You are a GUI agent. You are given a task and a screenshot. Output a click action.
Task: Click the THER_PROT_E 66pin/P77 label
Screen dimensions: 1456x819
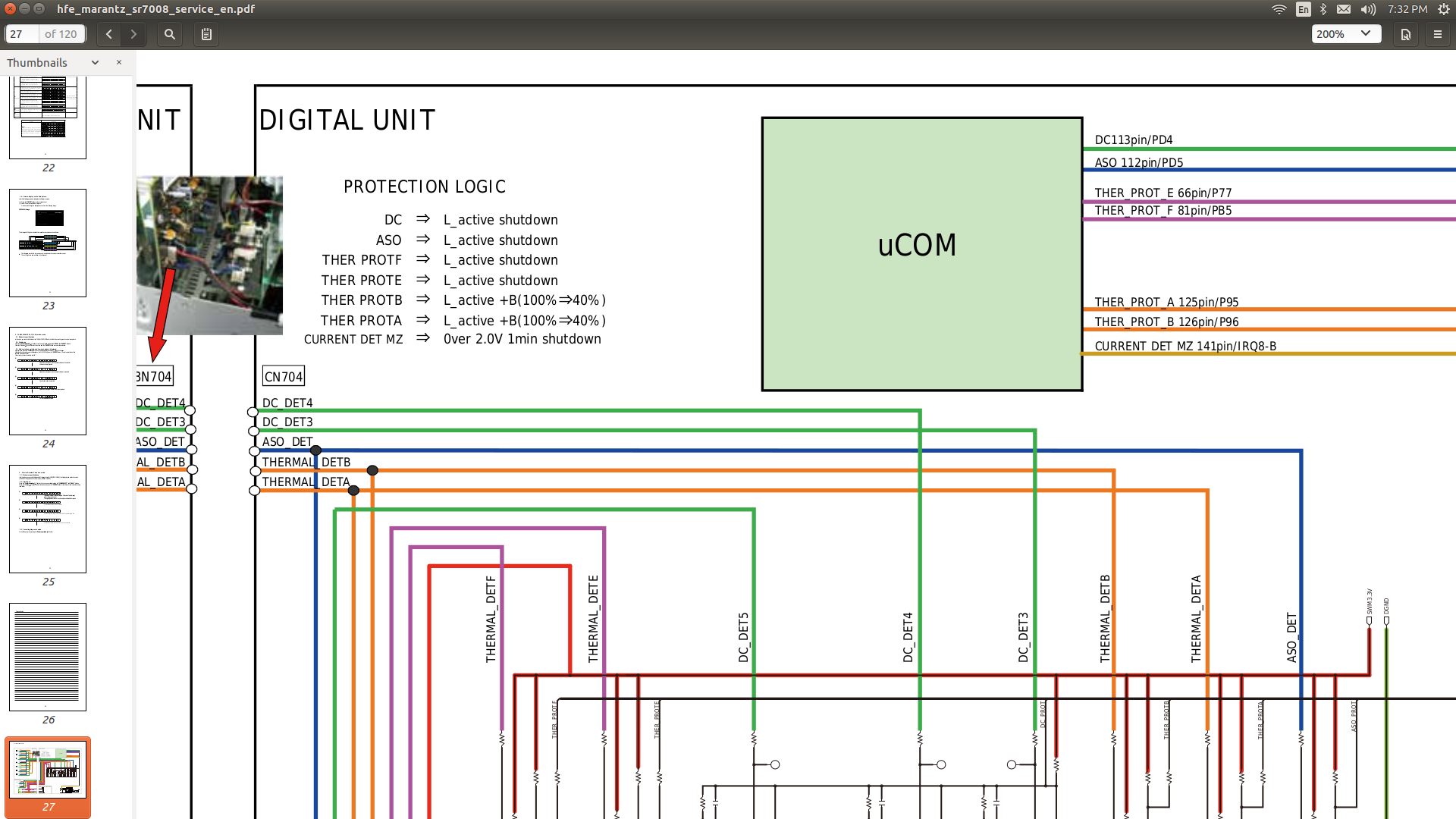coord(1163,193)
